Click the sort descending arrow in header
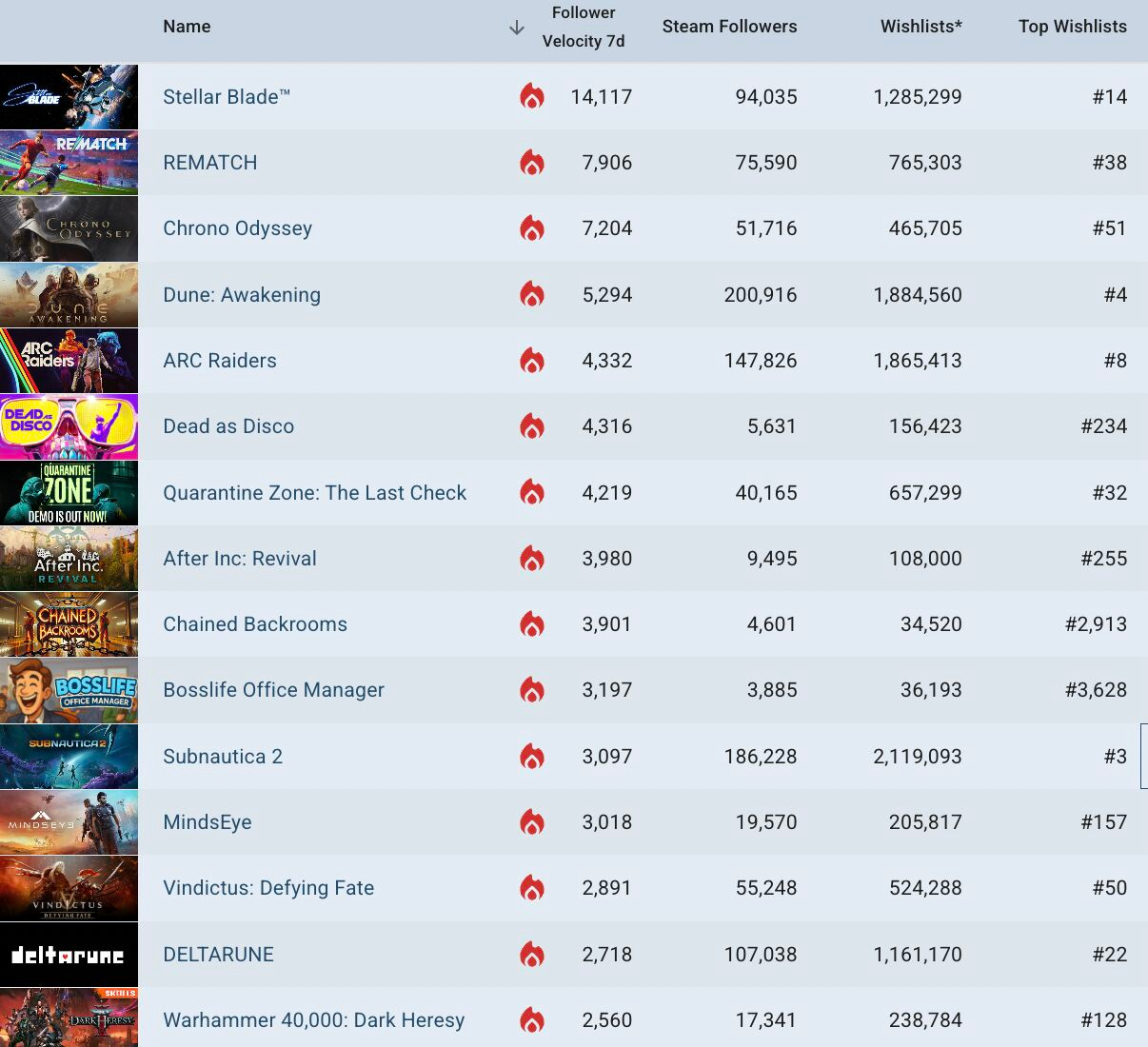This screenshot has height=1047, width=1148. tap(517, 28)
